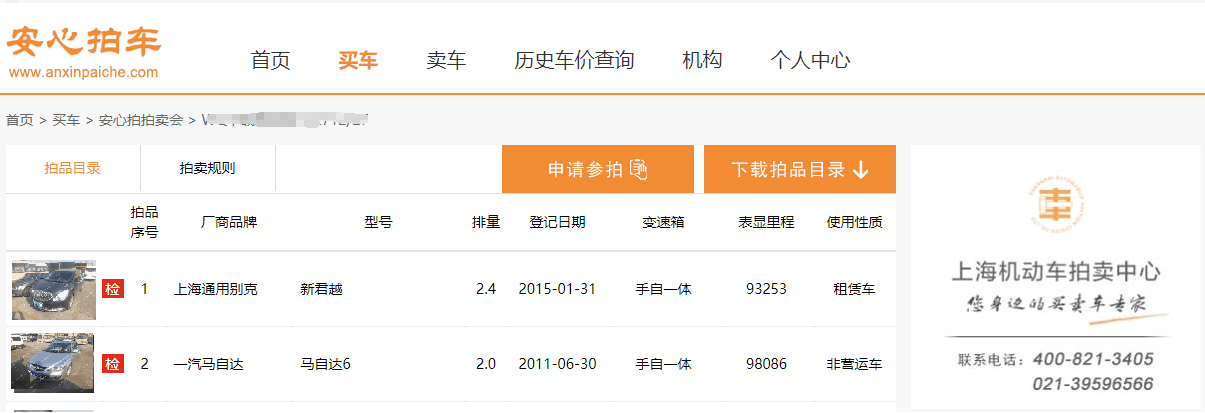Click lot number 1 in first row
Image resolution: width=1205 pixels, height=413 pixels.
coord(144,289)
